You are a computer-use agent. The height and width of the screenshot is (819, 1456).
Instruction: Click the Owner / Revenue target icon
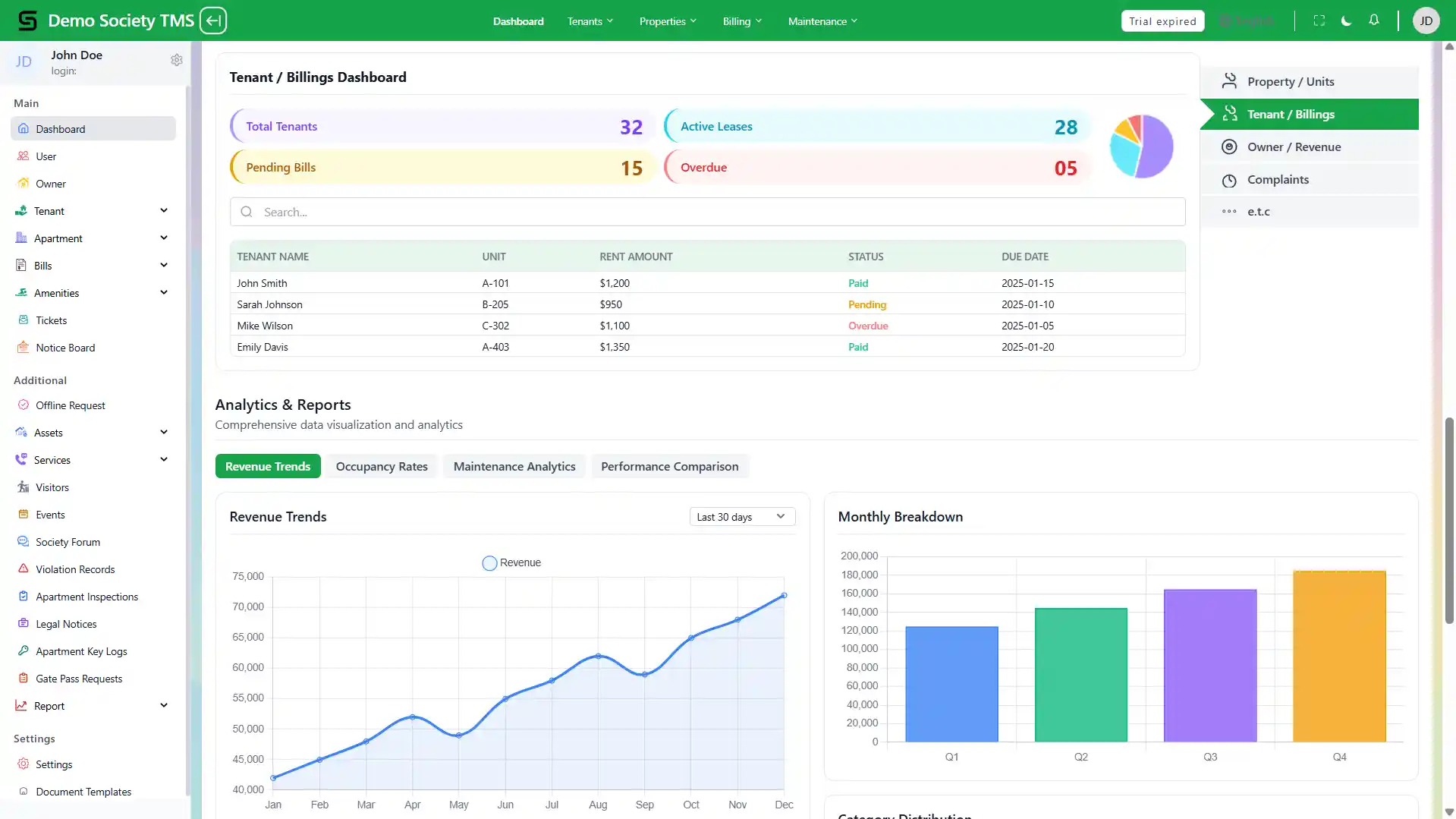(x=1230, y=146)
